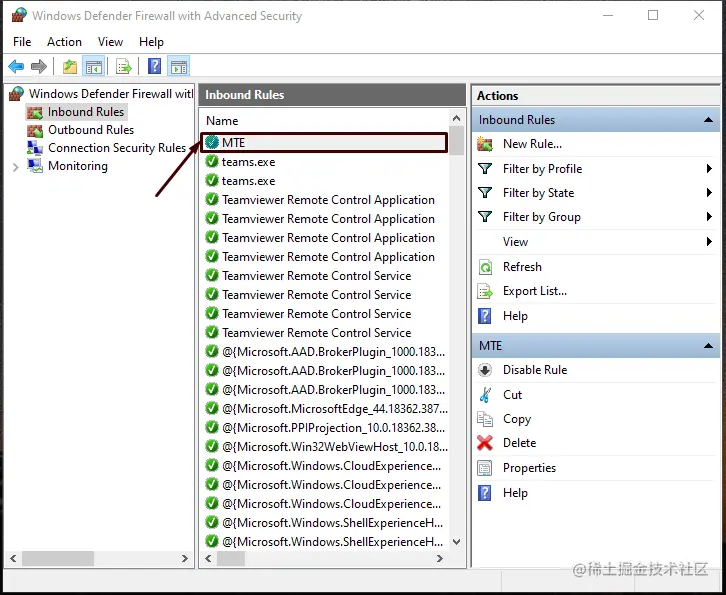The height and width of the screenshot is (595, 726).
Task: Select the MTE inbound rule
Action: (x=324, y=143)
